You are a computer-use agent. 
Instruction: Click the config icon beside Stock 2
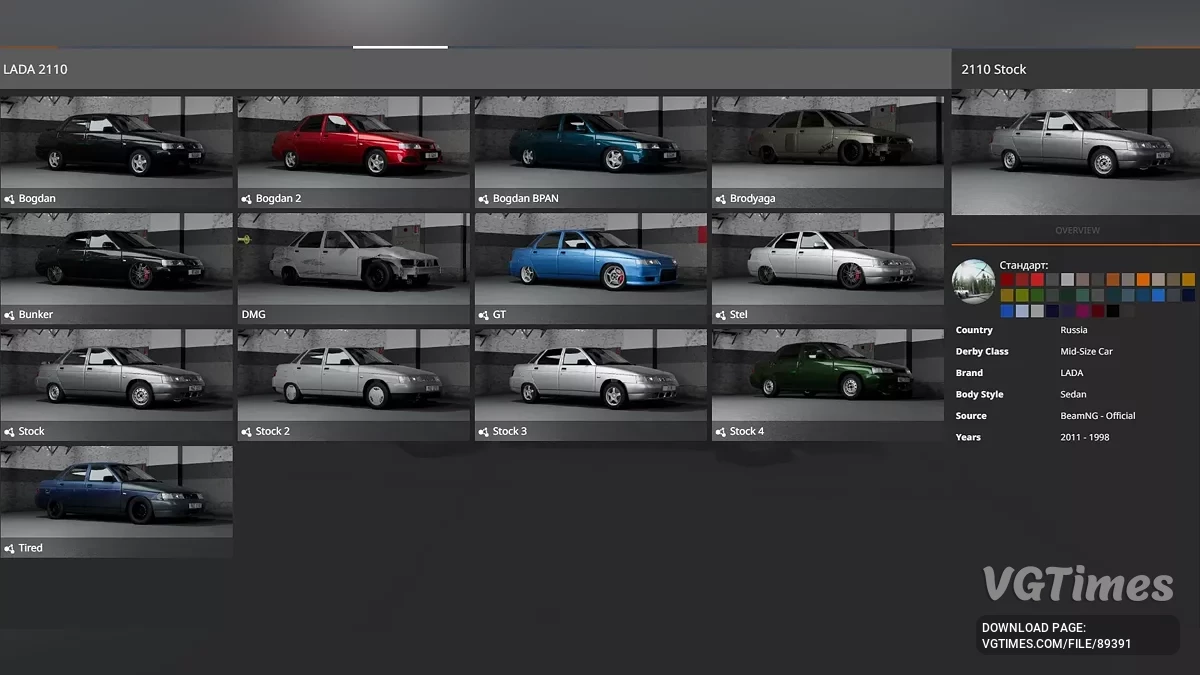click(x=246, y=432)
